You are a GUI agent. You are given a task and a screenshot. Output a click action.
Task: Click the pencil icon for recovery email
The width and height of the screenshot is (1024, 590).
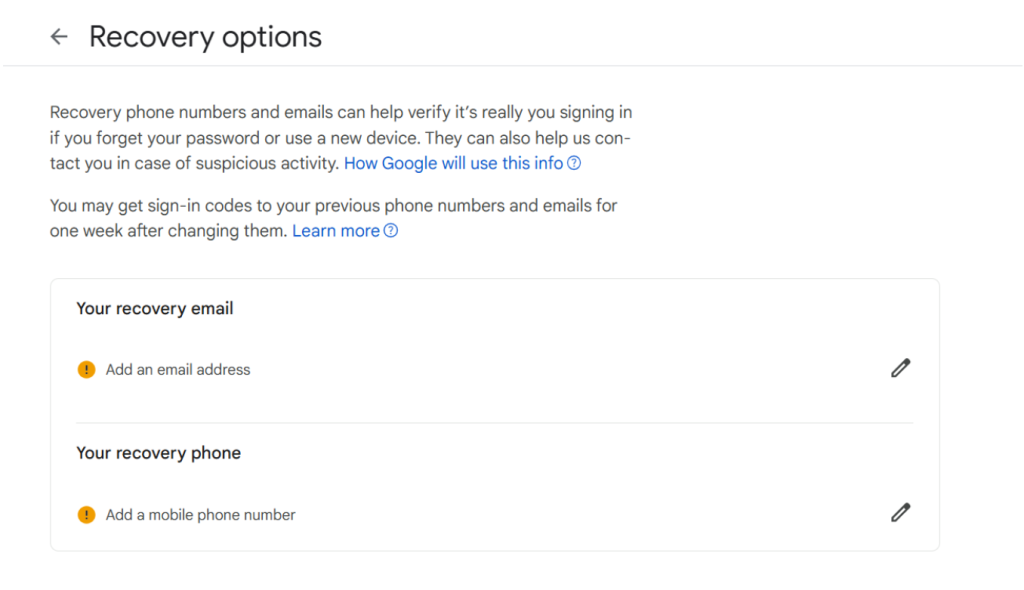[x=900, y=368]
